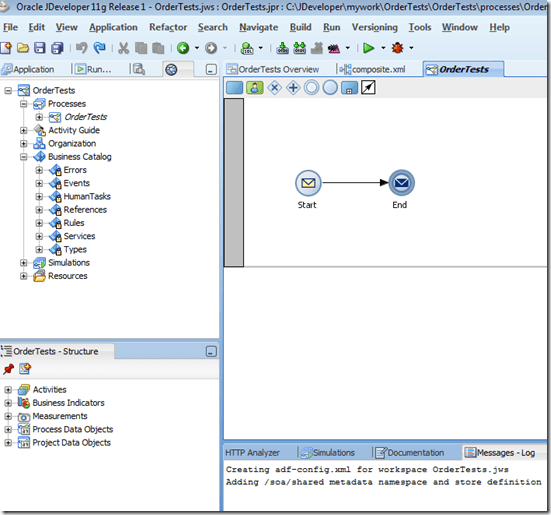551x515 pixels.
Task: Switch to the Application navigator tab
Action: click(x=28, y=69)
